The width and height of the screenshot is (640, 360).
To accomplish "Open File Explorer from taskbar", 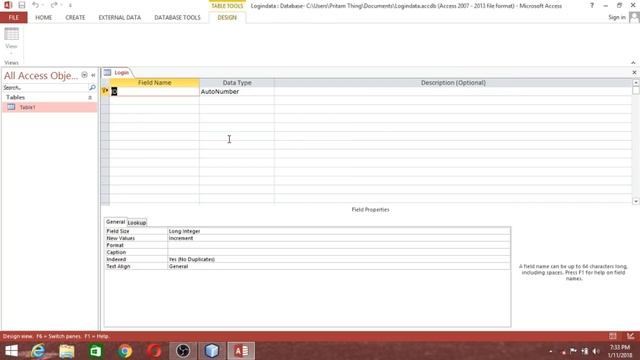I will (x=67, y=351).
